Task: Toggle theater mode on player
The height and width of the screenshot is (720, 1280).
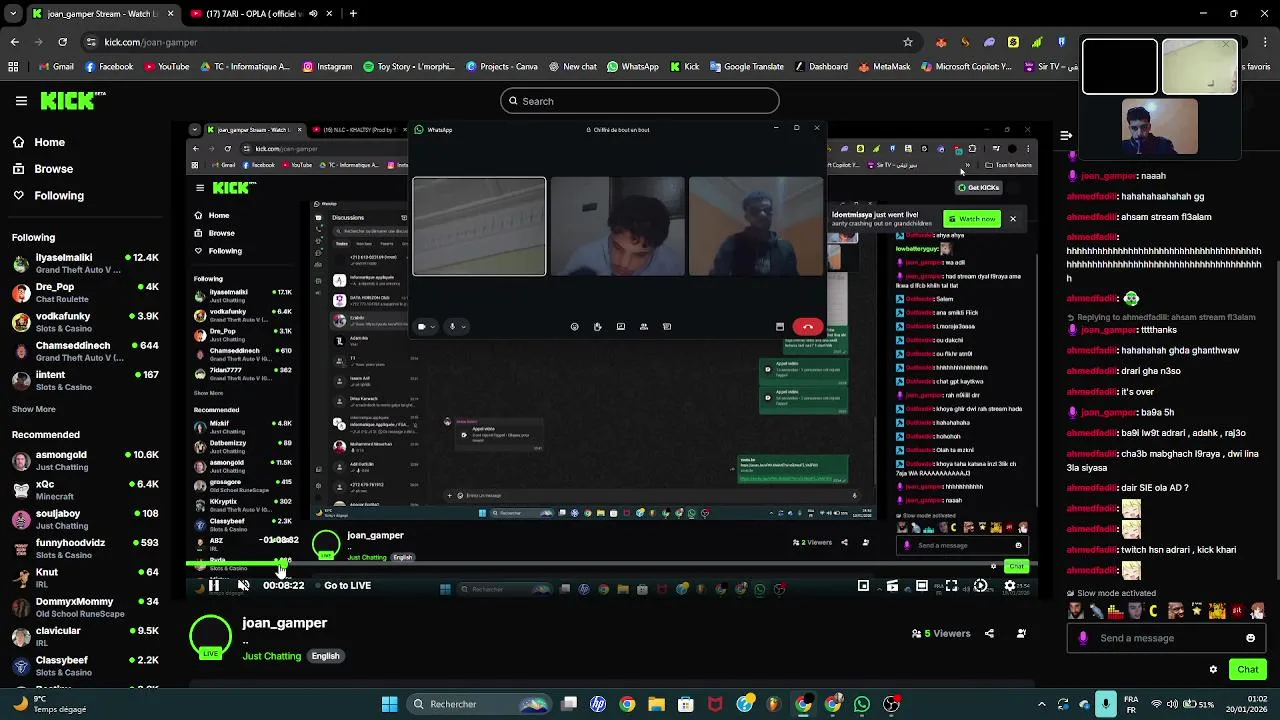Action: (x=922, y=586)
